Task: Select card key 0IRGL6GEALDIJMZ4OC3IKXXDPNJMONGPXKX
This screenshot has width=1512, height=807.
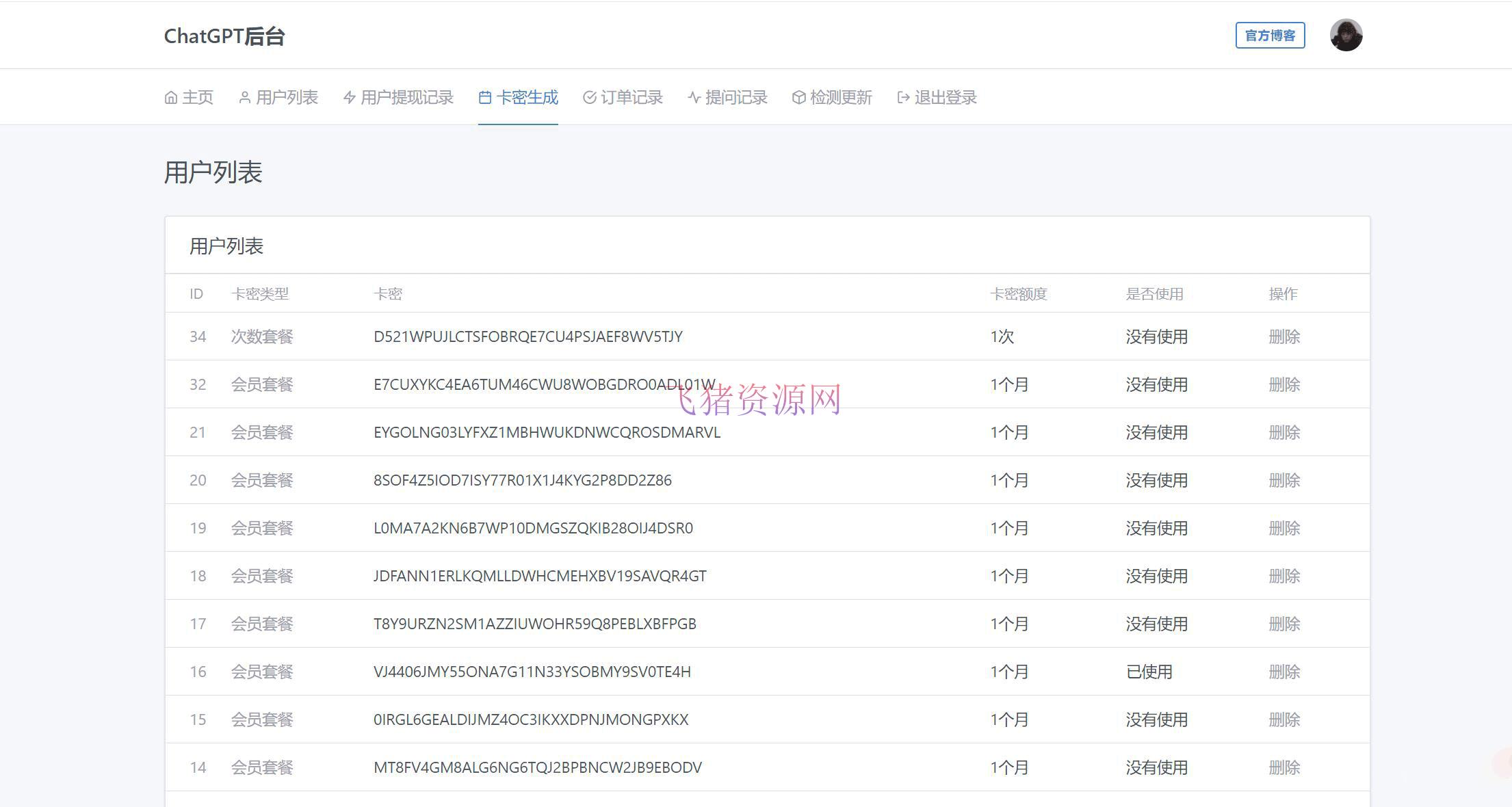Action: [x=531, y=719]
